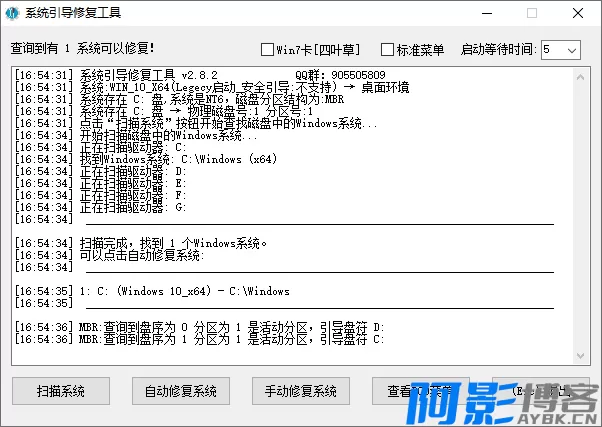Viewport: 602px width, 427px height.
Task: Click the 手动修复系统 button
Action: tap(301, 391)
